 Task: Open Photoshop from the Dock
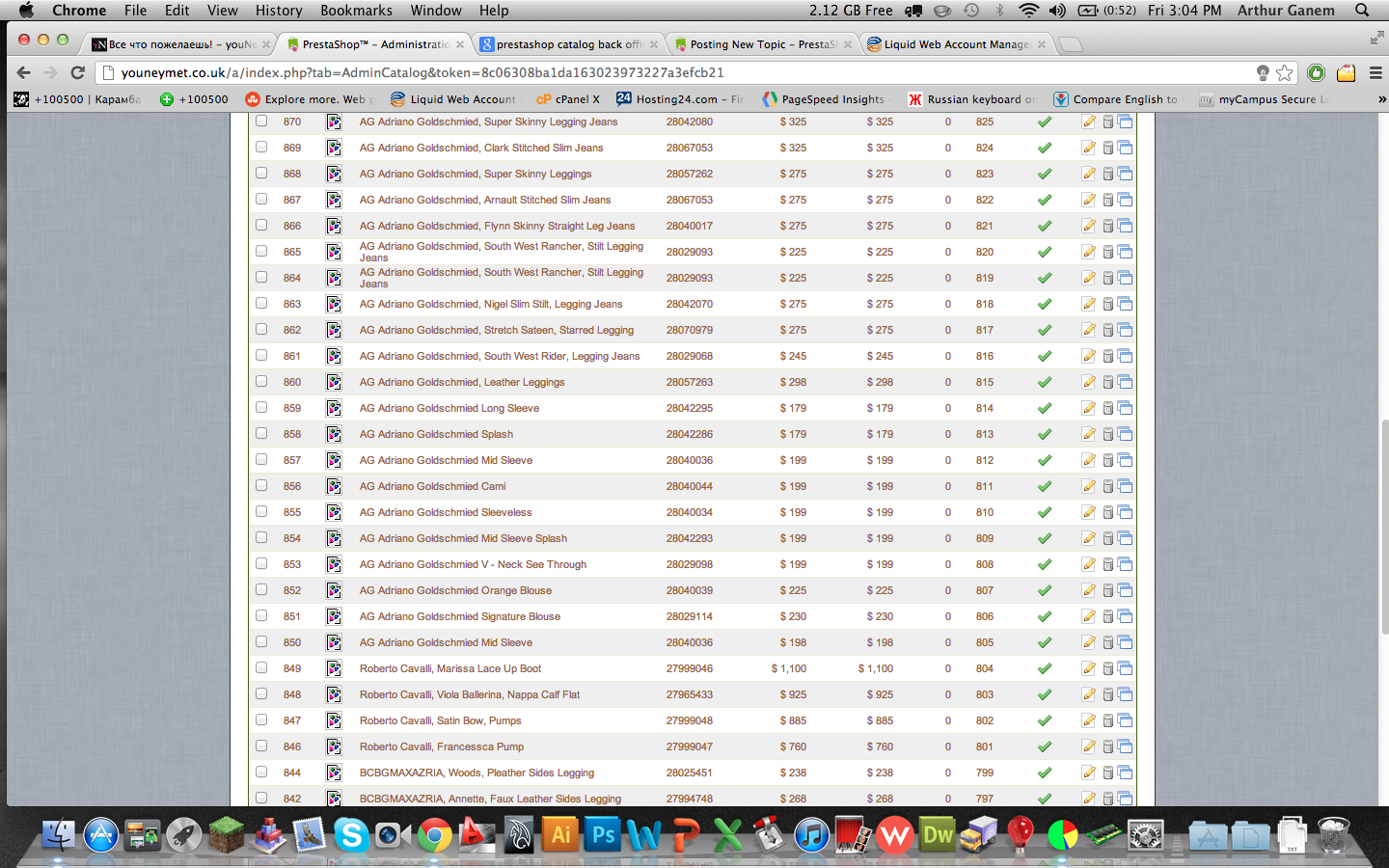tap(603, 834)
